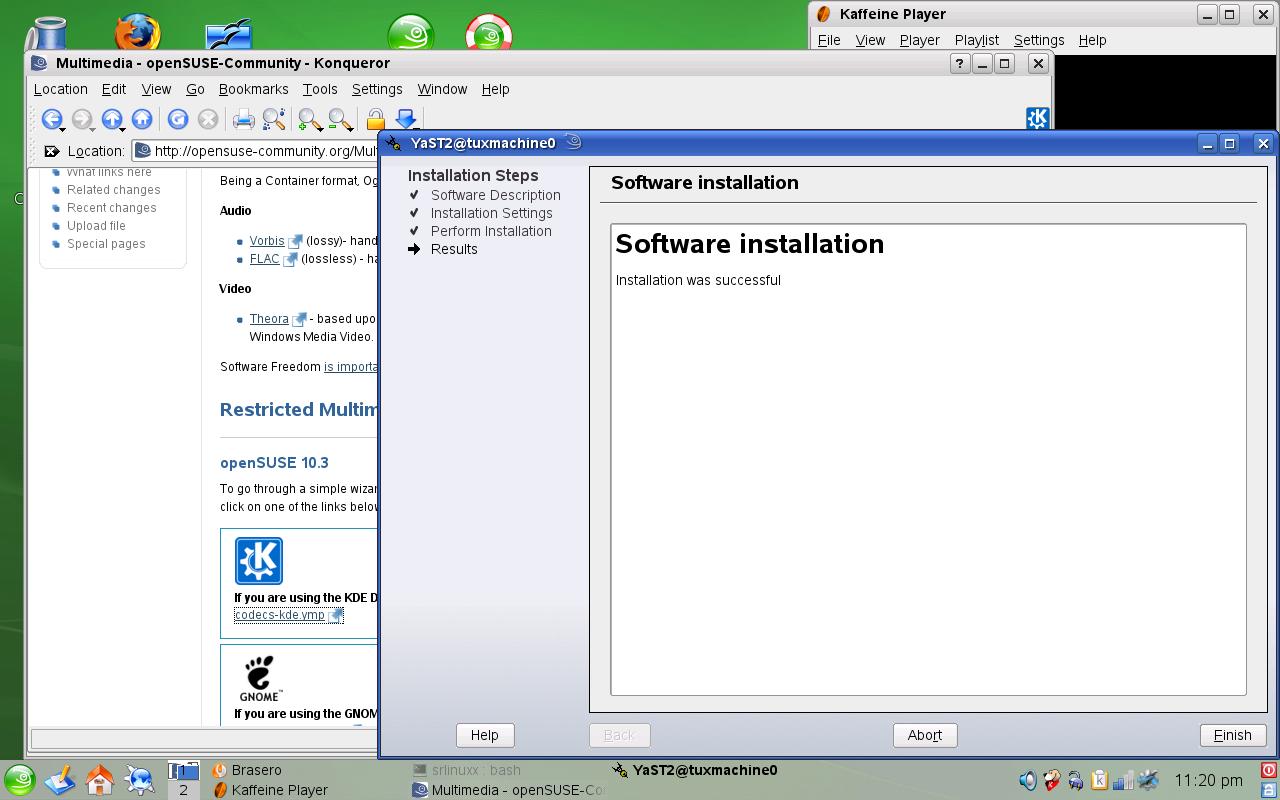Open Back history dropdown arrow in Konqueror
1280x800 pixels.
point(63,129)
